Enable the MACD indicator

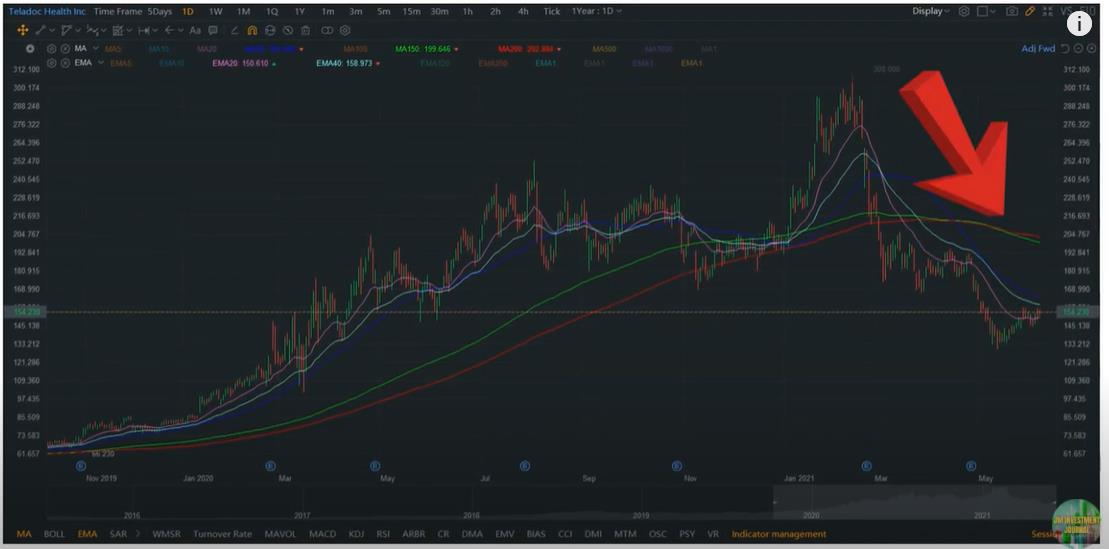(x=322, y=534)
